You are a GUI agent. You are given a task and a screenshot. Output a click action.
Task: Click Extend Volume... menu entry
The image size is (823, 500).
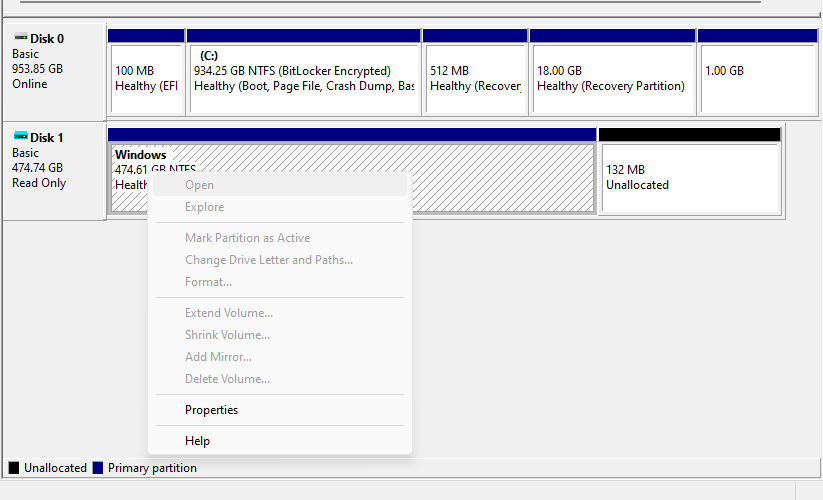(280, 313)
